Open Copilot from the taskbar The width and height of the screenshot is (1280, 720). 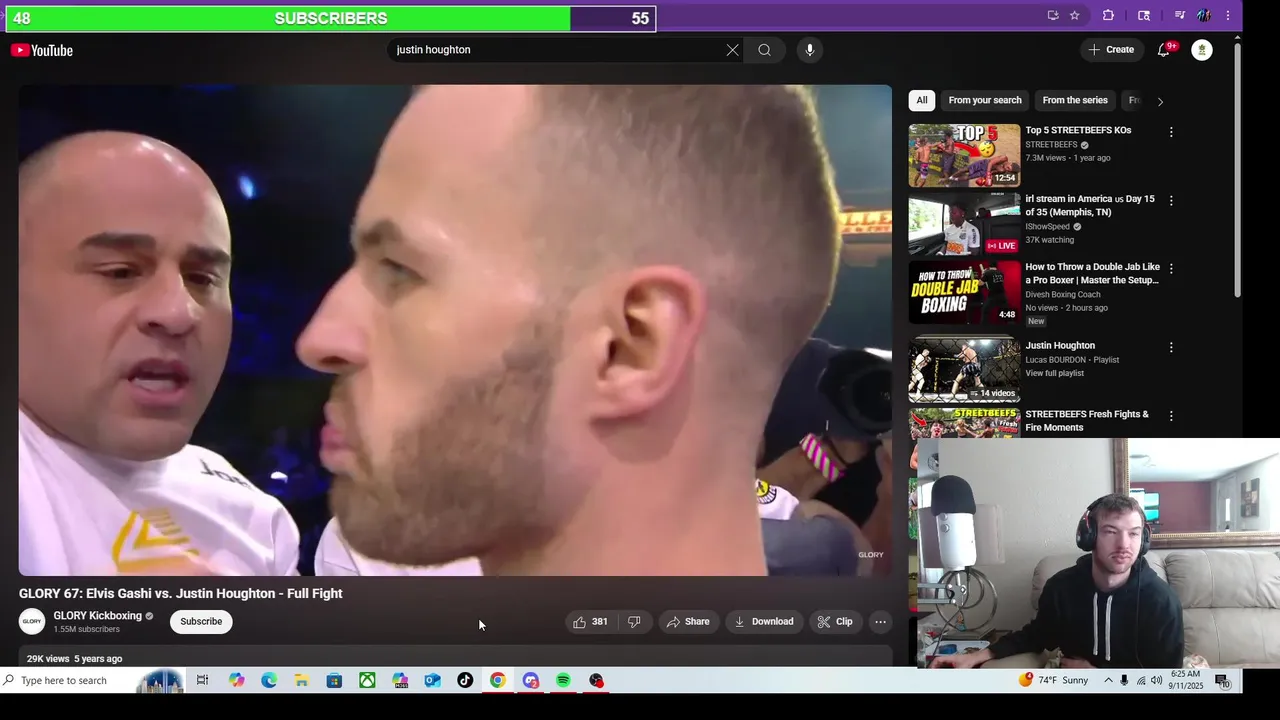236,681
